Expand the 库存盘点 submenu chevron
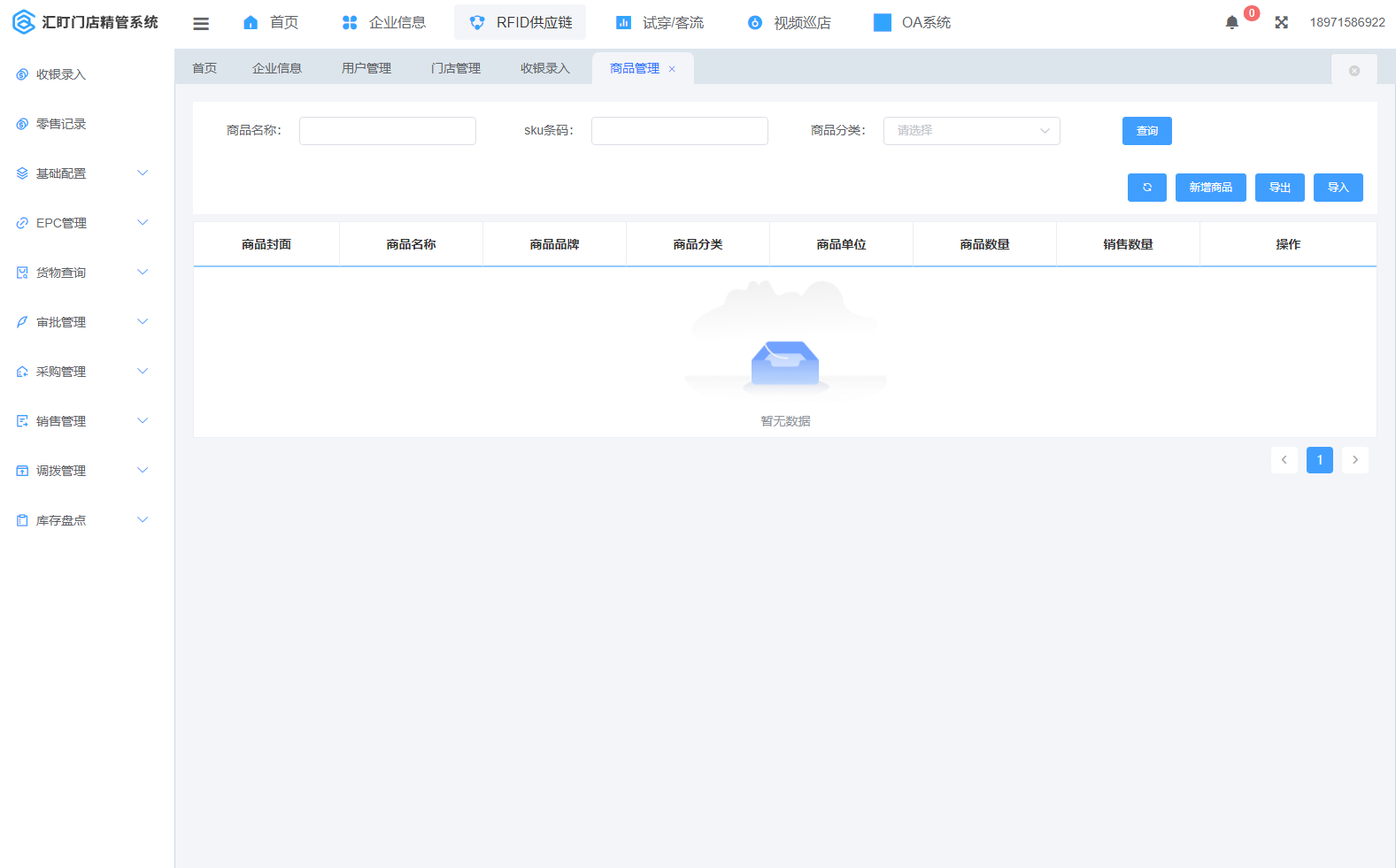 coord(143,520)
